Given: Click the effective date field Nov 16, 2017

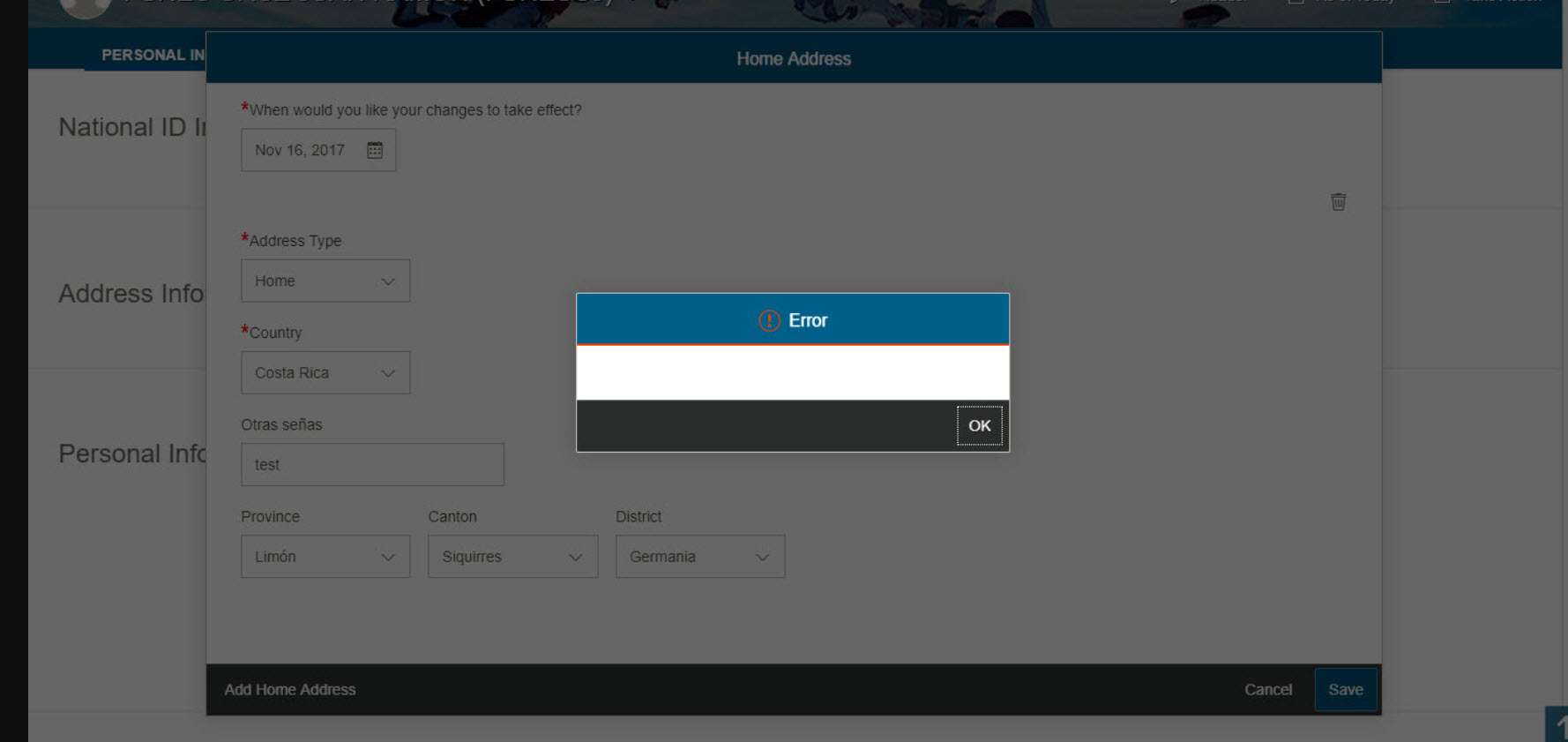Looking at the screenshot, I should pyautogui.click(x=318, y=150).
